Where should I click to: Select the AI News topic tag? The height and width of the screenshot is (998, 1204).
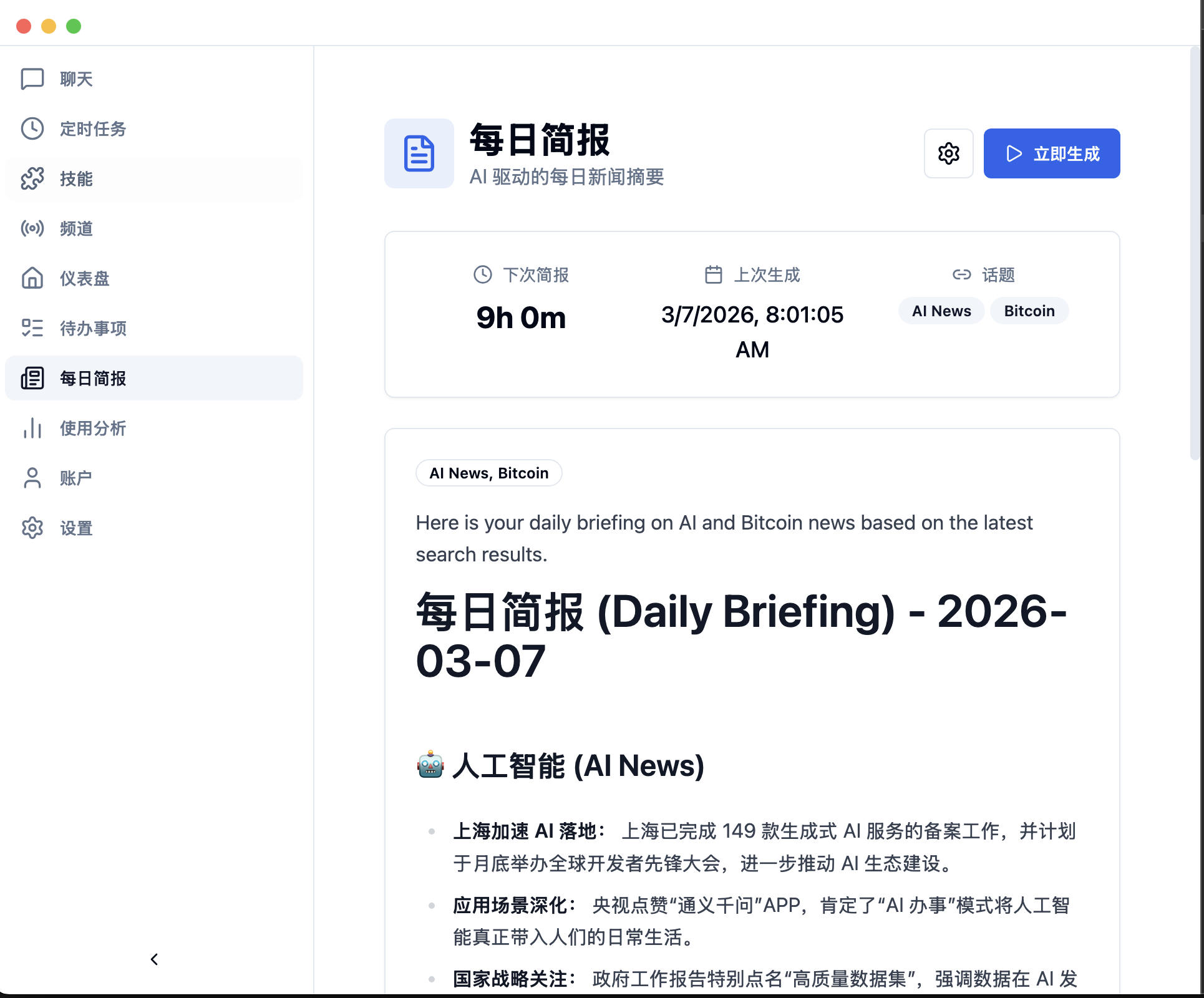(x=941, y=311)
